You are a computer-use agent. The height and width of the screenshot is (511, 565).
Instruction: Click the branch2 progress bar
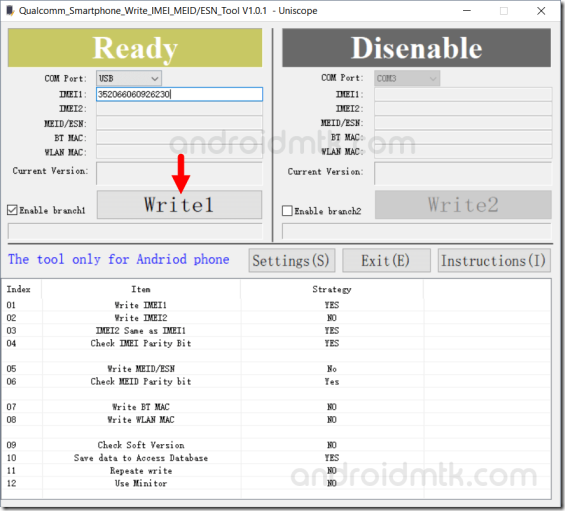coord(417,231)
